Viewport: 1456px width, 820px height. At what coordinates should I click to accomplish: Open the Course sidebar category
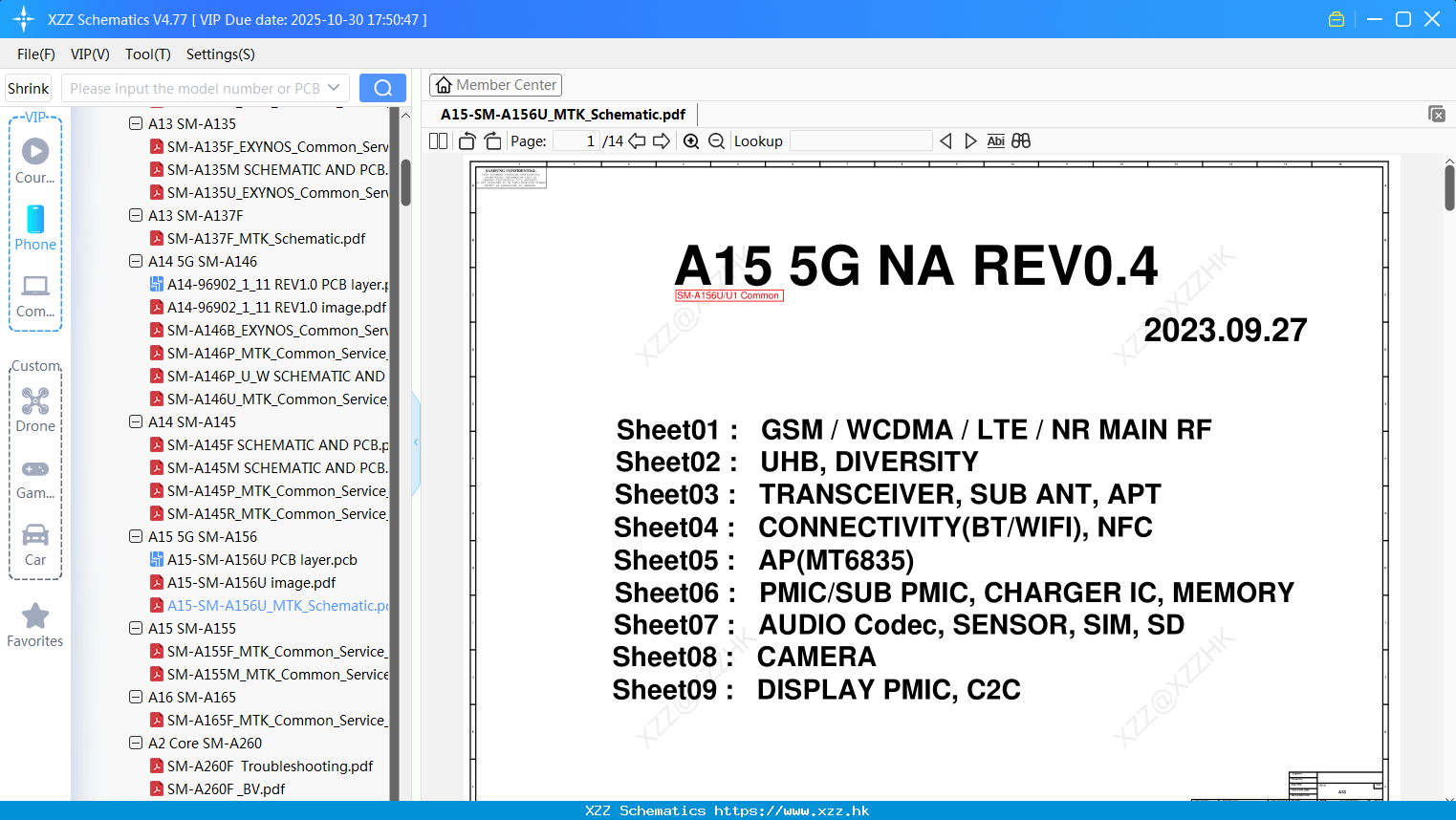(35, 161)
